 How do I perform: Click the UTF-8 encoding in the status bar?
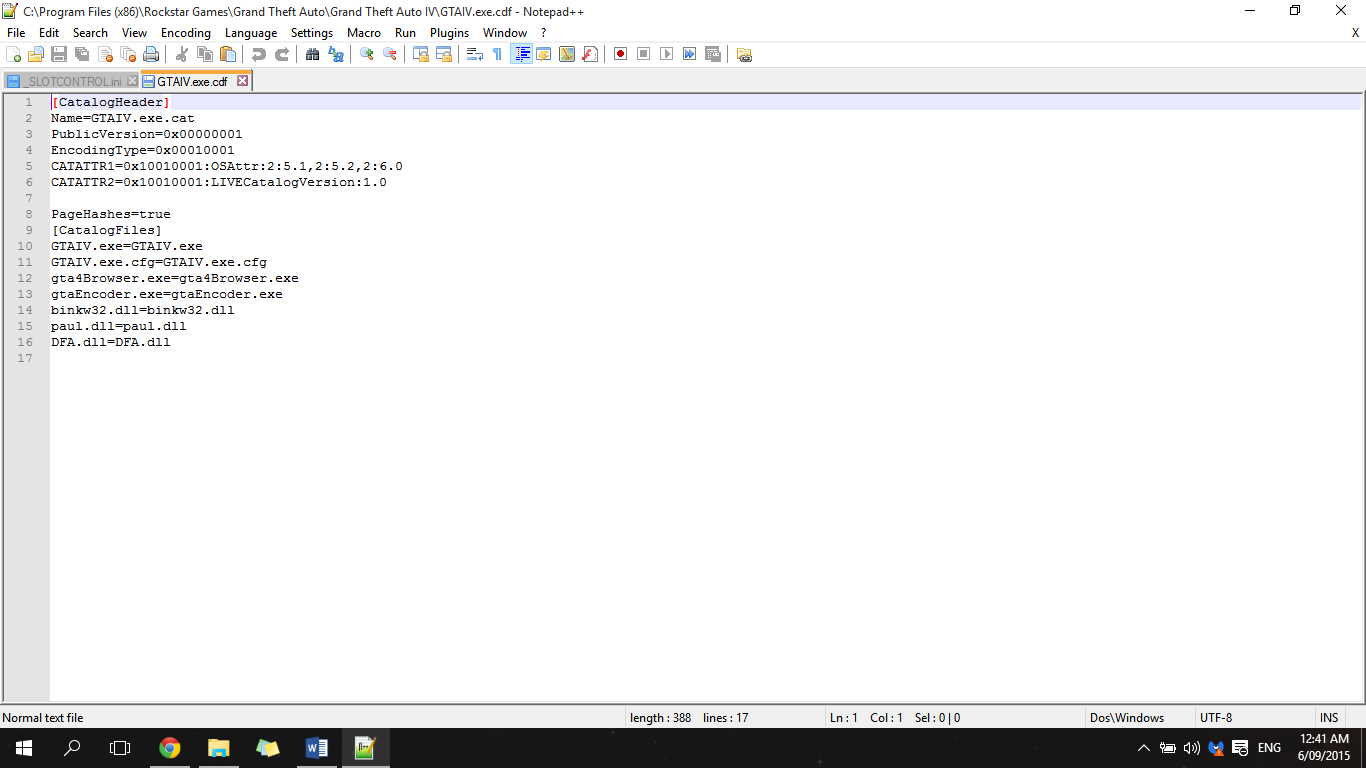[1216, 718]
